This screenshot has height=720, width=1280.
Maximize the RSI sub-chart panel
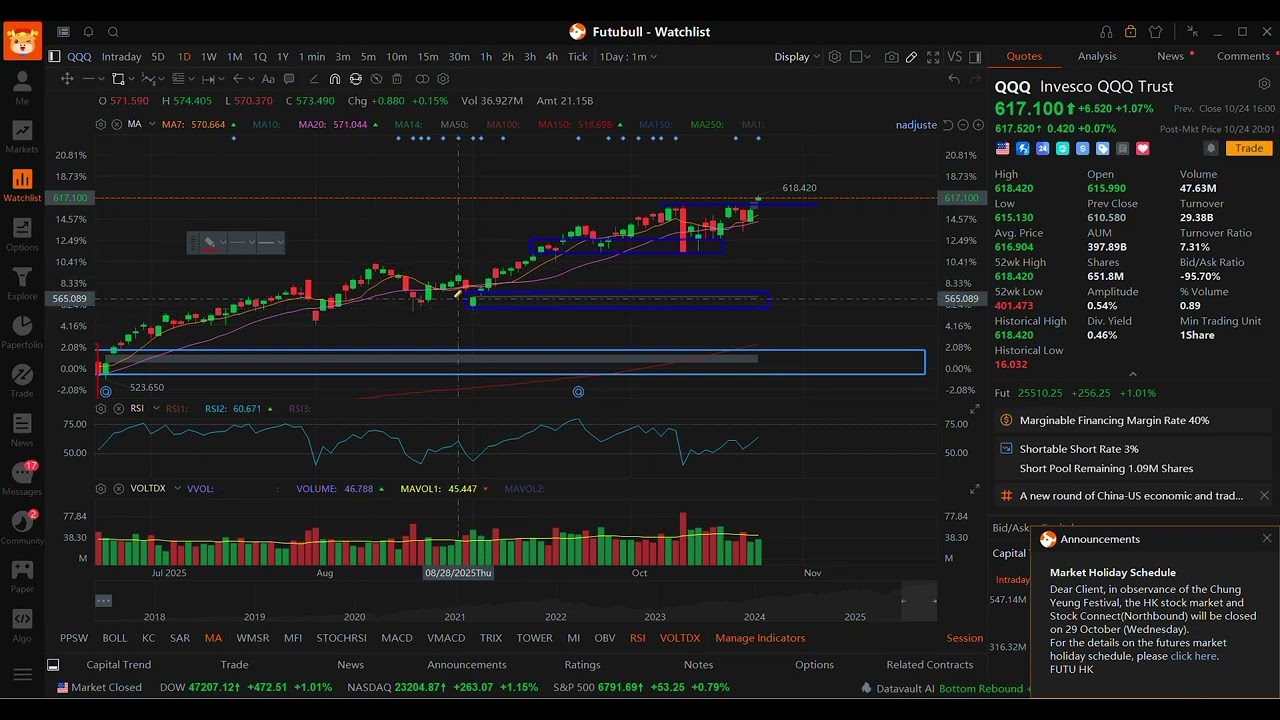(974, 409)
